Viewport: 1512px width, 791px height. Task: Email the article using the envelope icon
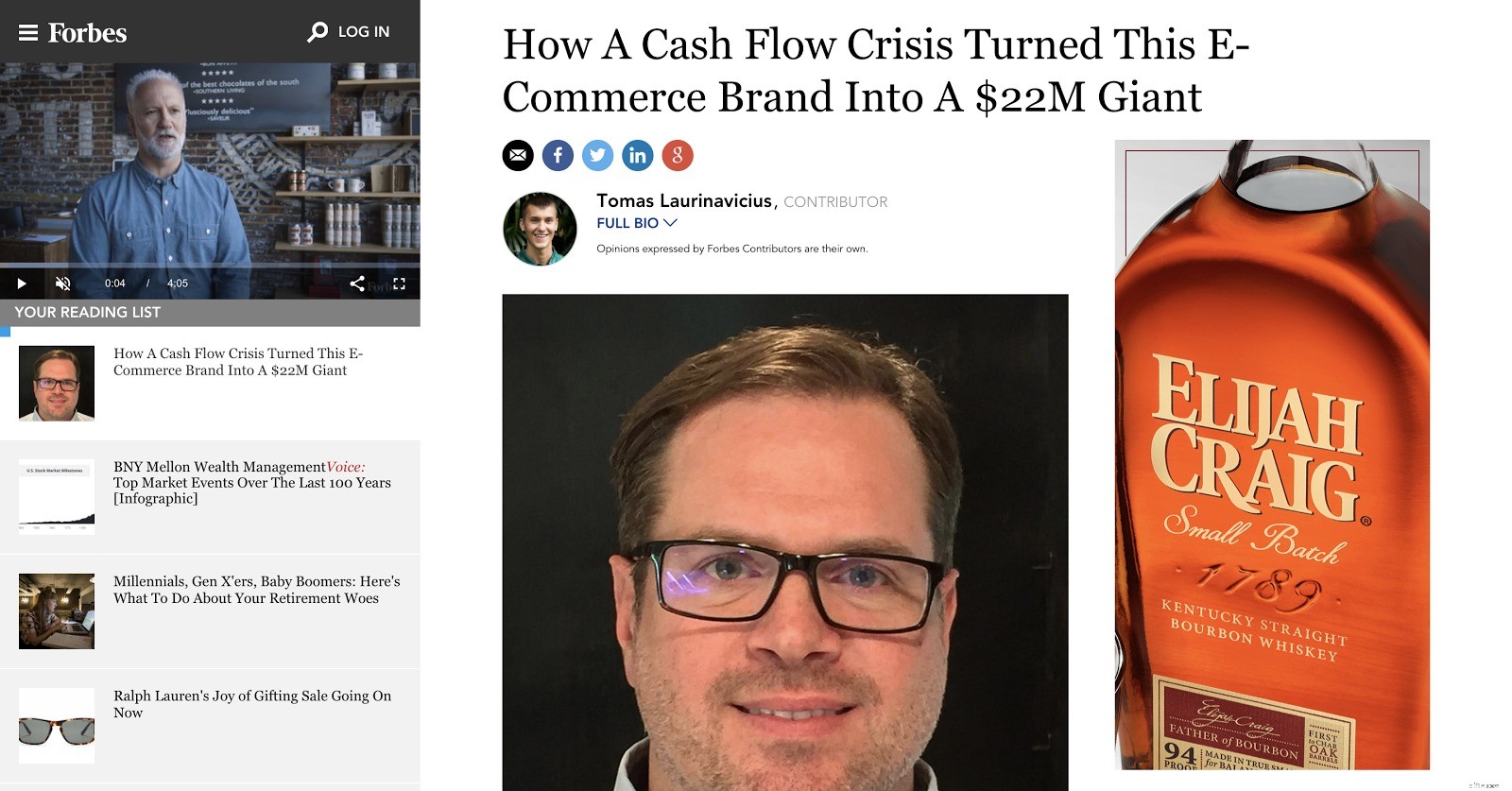[518, 155]
